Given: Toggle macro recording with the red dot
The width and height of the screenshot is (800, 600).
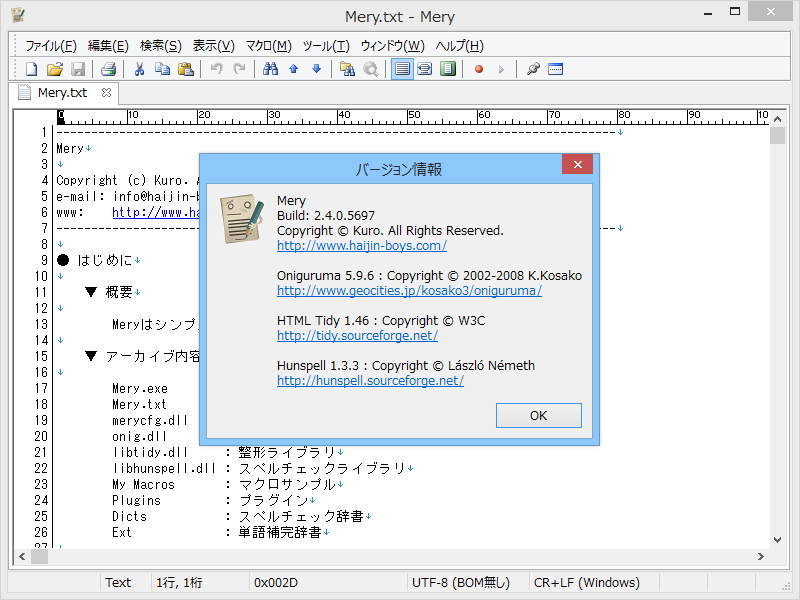Looking at the screenshot, I should [x=479, y=68].
